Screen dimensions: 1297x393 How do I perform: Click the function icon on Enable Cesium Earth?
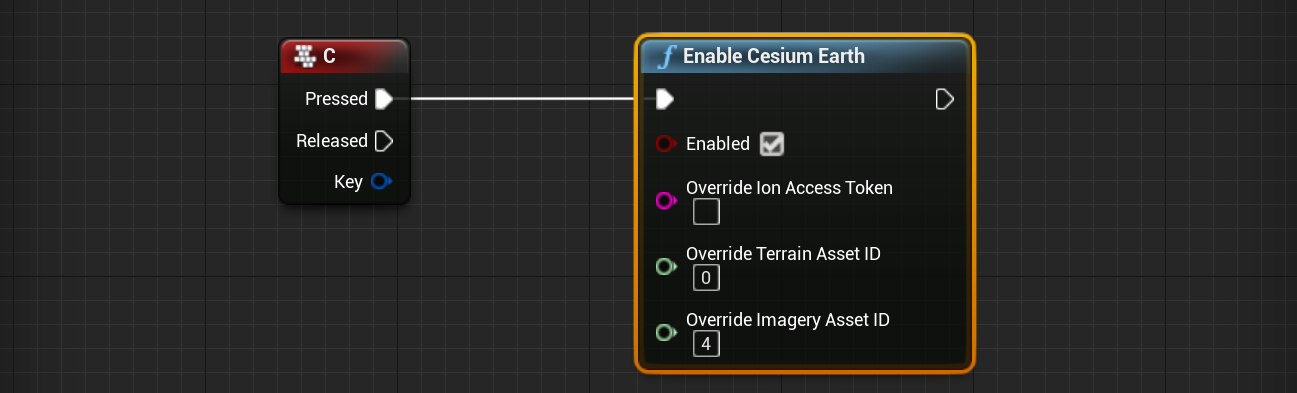(x=666, y=57)
